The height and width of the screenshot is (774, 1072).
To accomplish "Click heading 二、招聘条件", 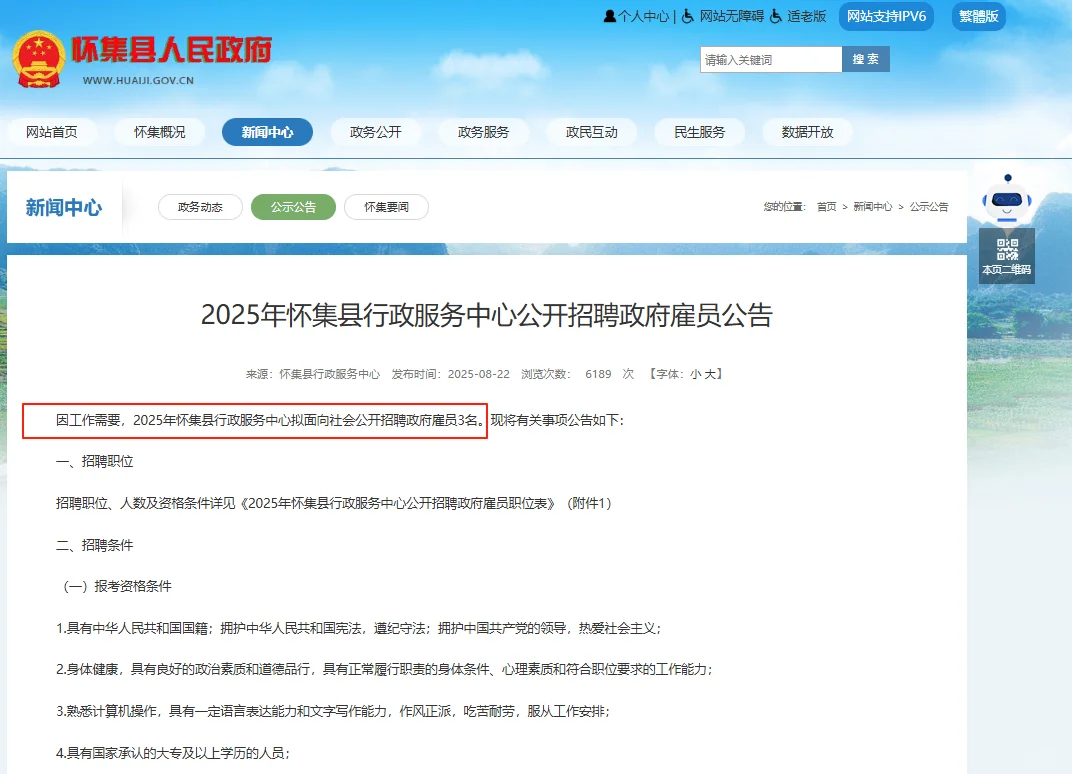I will [x=94, y=545].
